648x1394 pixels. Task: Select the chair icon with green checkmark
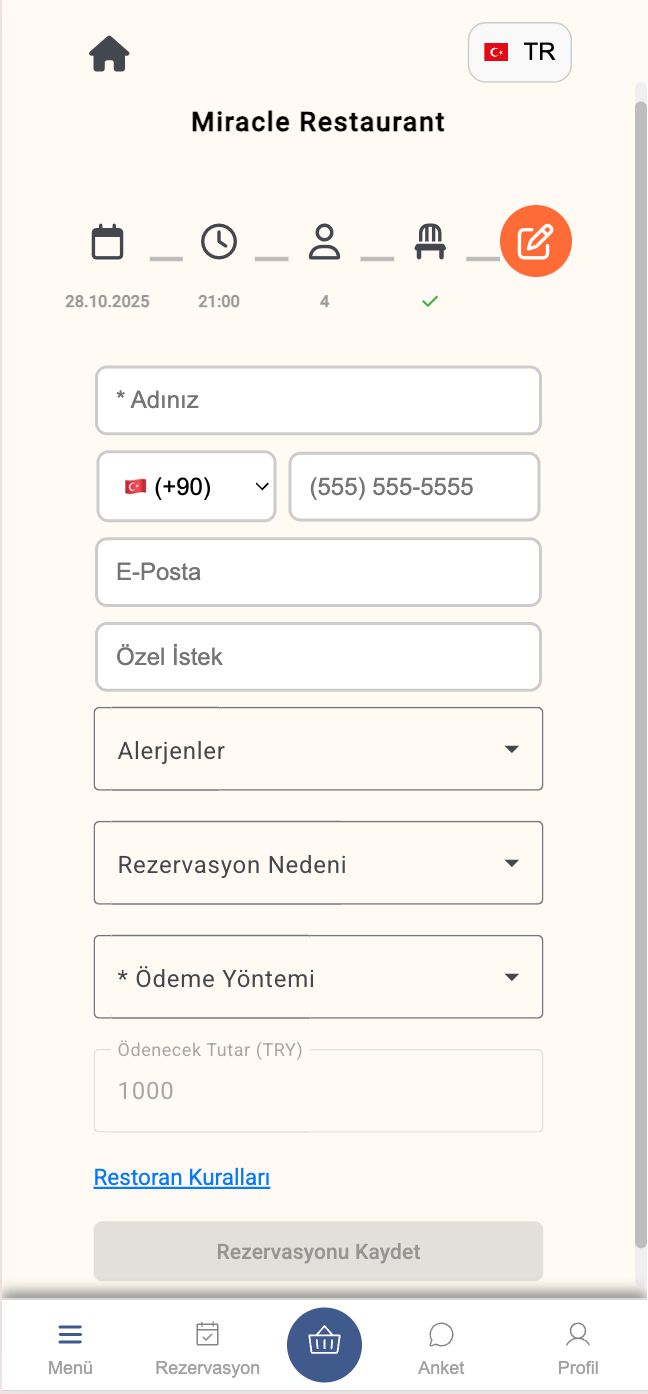click(x=430, y=241)
